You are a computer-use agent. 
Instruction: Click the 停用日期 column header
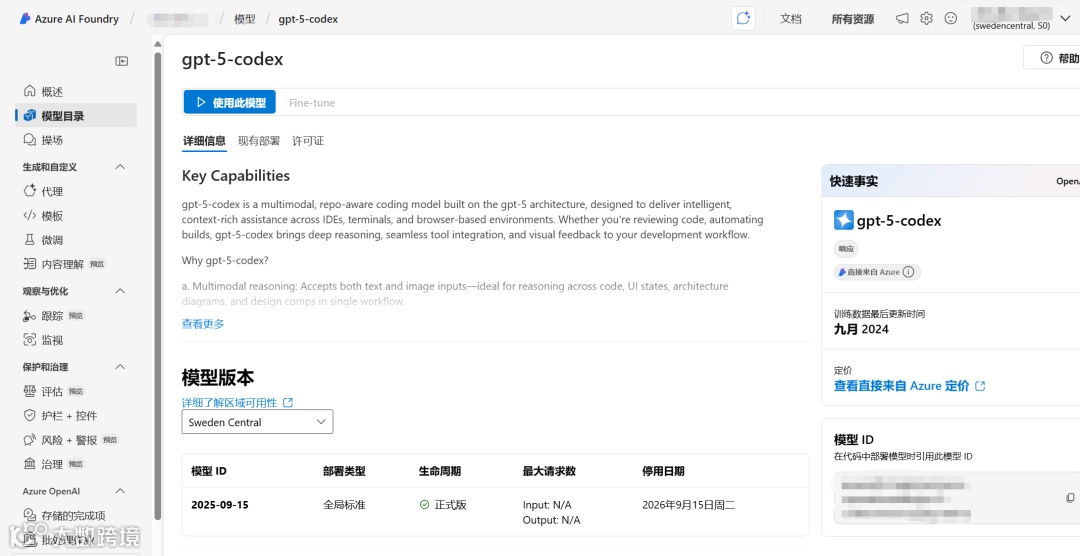click(x=663, y=471)
